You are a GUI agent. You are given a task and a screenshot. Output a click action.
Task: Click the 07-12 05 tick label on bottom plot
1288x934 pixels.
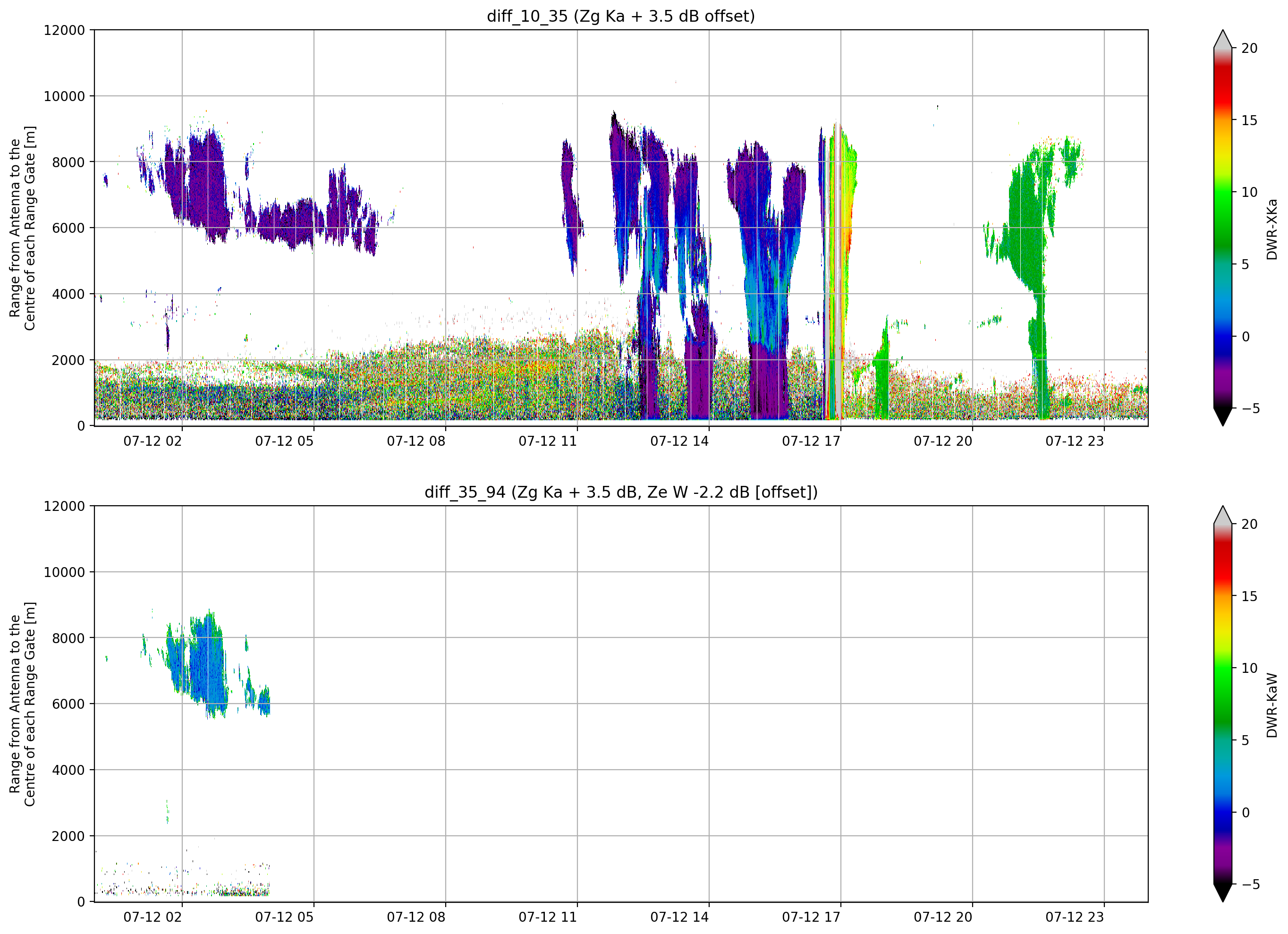(x=284, y=917)
